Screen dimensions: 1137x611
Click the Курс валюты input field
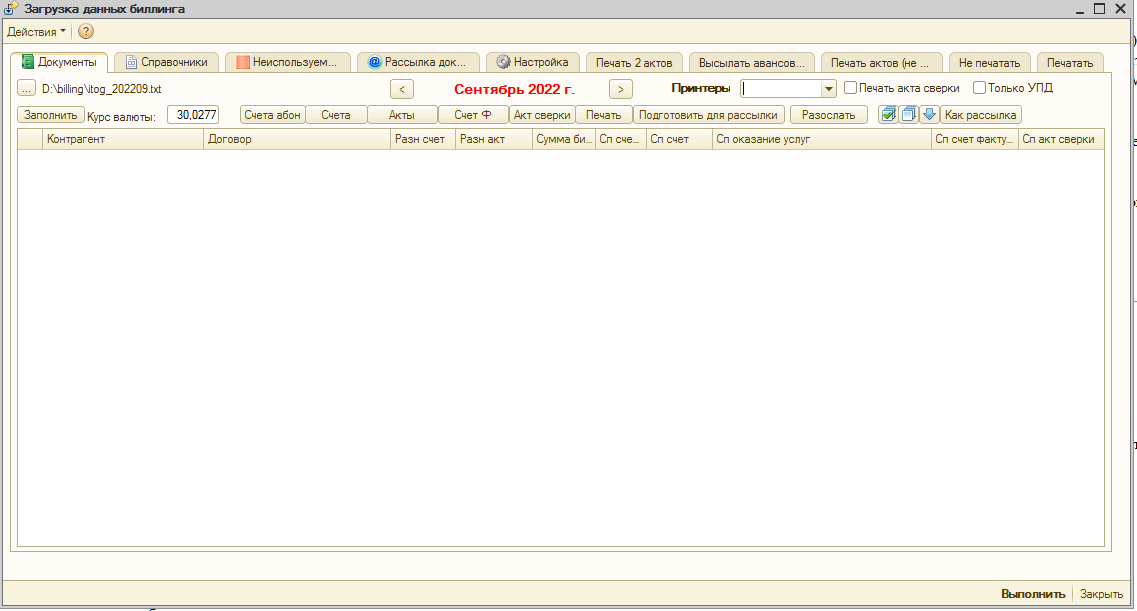tap(193, 115)
